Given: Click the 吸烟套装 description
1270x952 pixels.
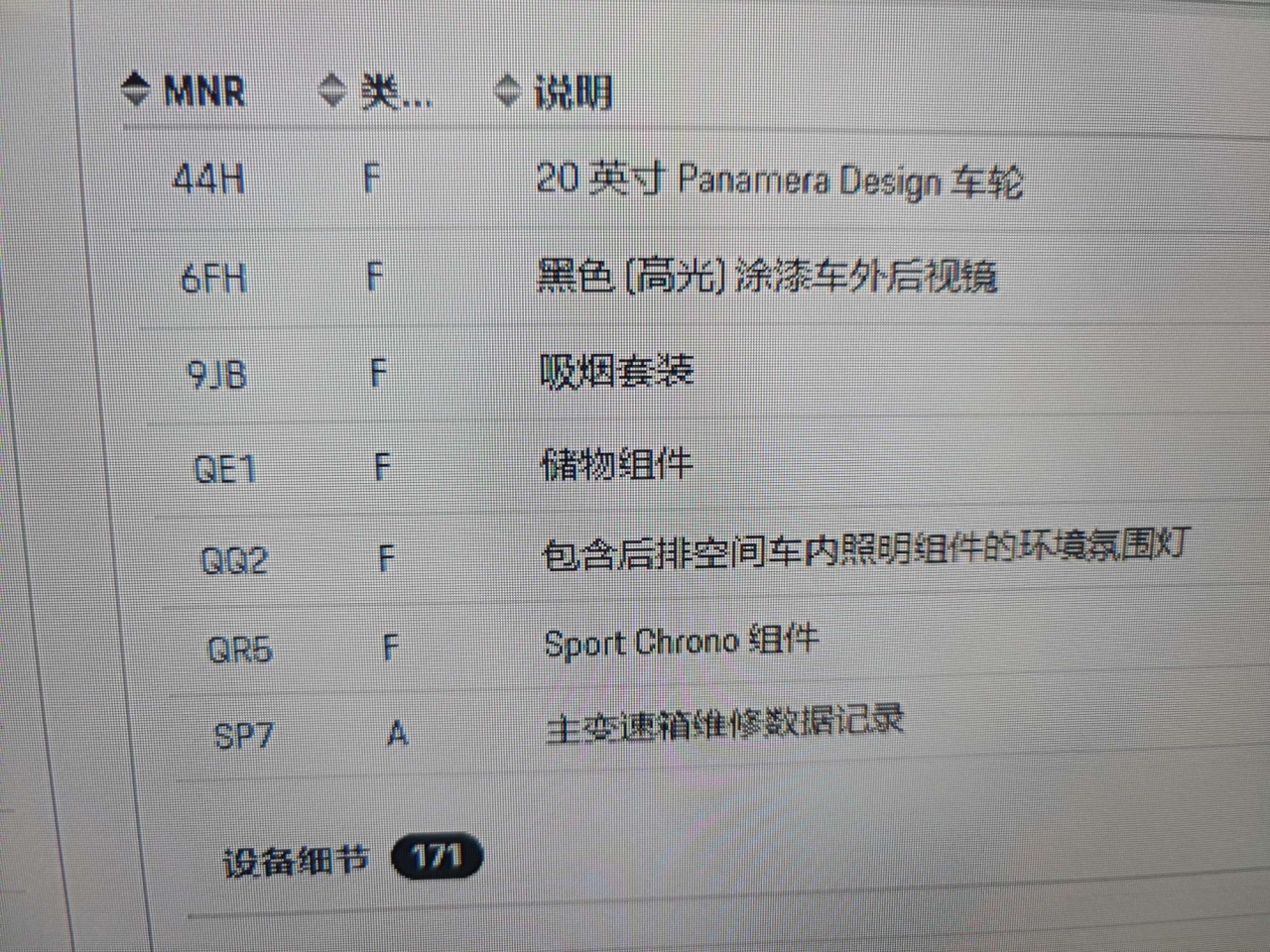Looking at the screenshot, I should (x=616, y=371).
